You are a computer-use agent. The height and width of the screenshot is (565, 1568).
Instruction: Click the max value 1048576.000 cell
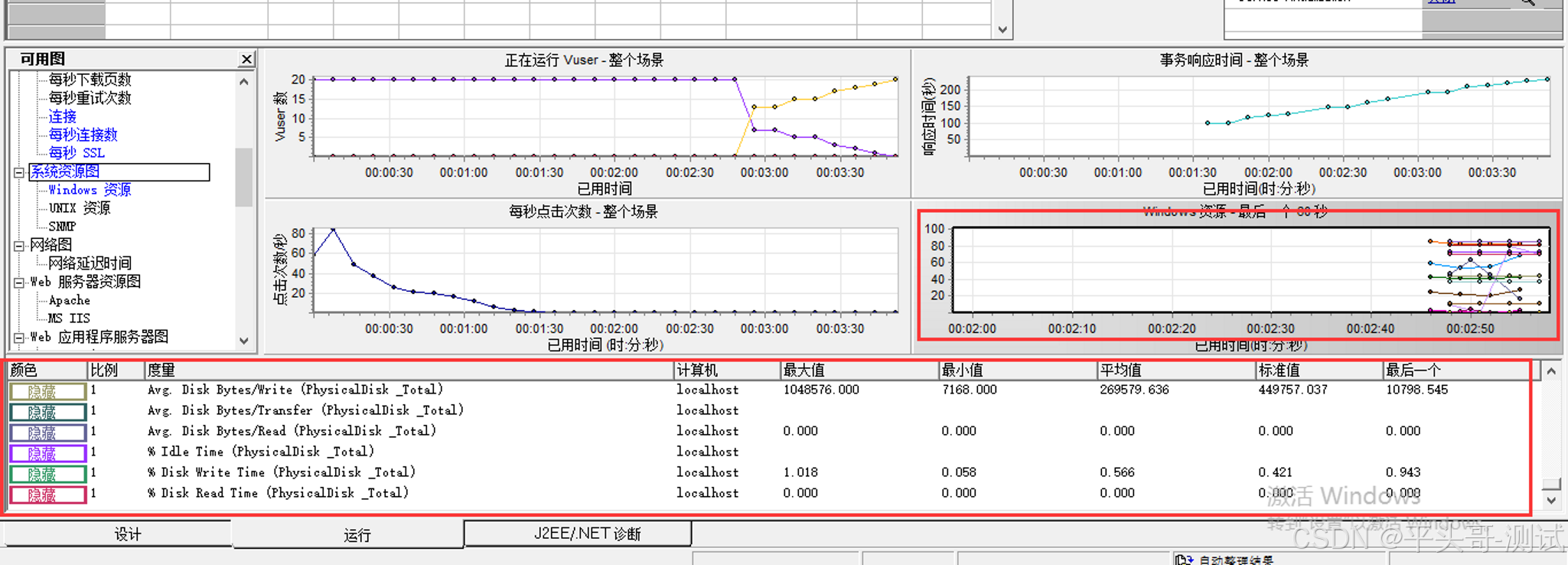(x=821, y=390)
